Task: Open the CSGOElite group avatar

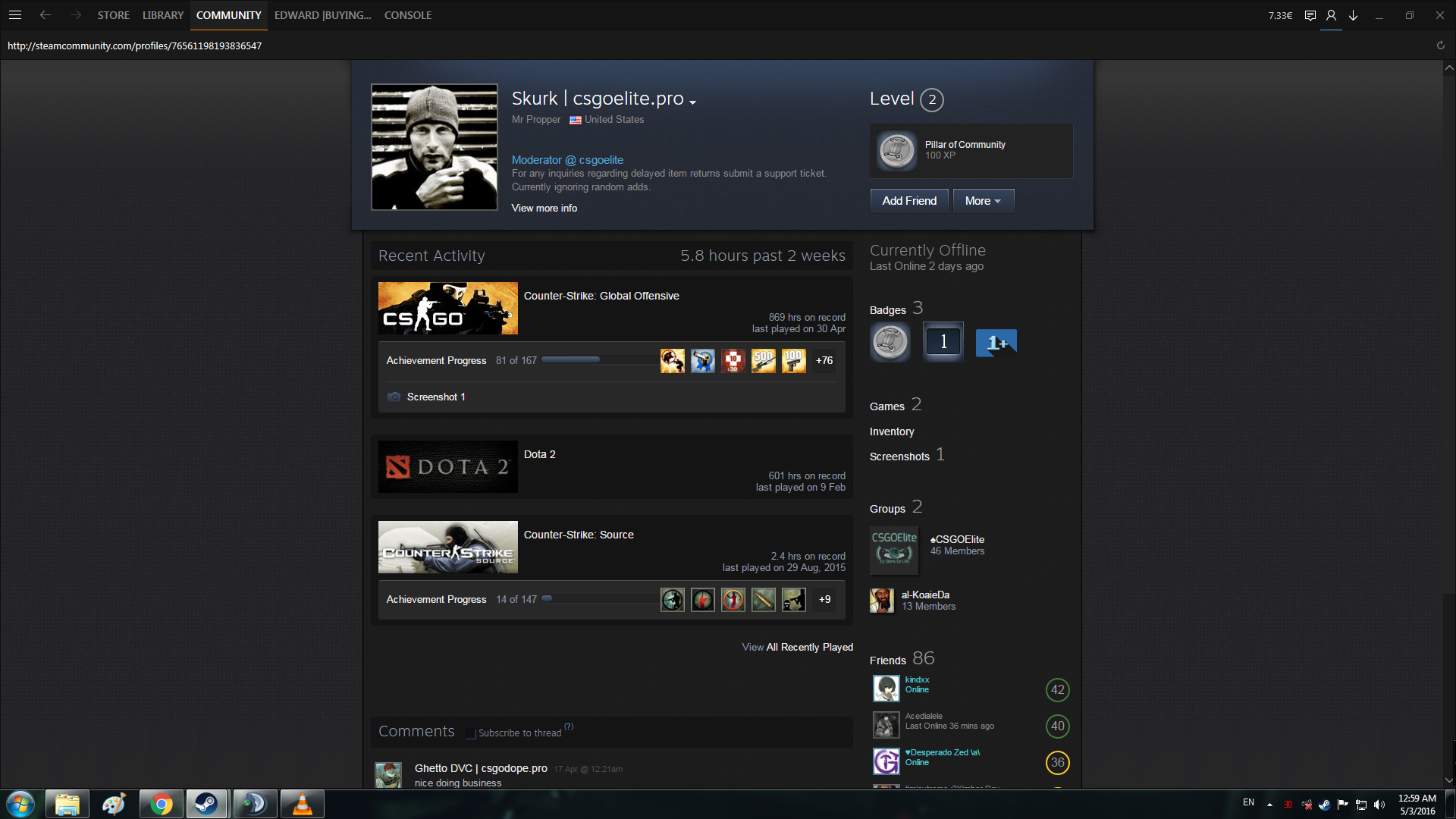Action: point(894,550)
